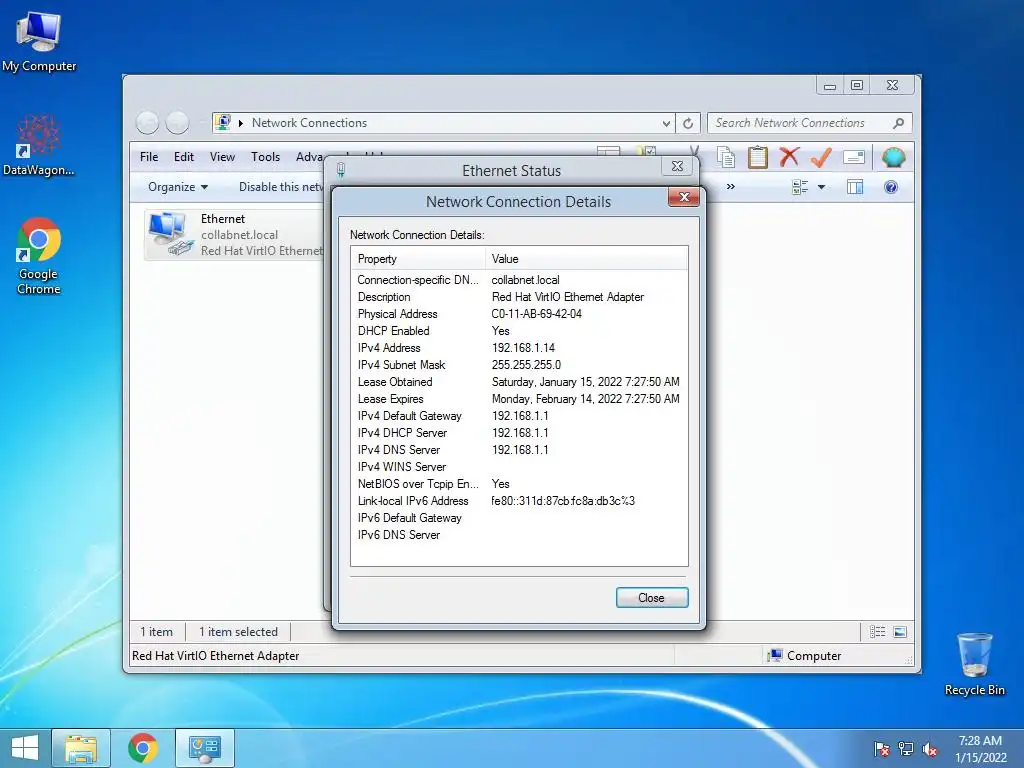This screenshot has height=768, width=1024.
Task: Click the Copy icon in Network Connections toolbar
Action: [726, 157]
